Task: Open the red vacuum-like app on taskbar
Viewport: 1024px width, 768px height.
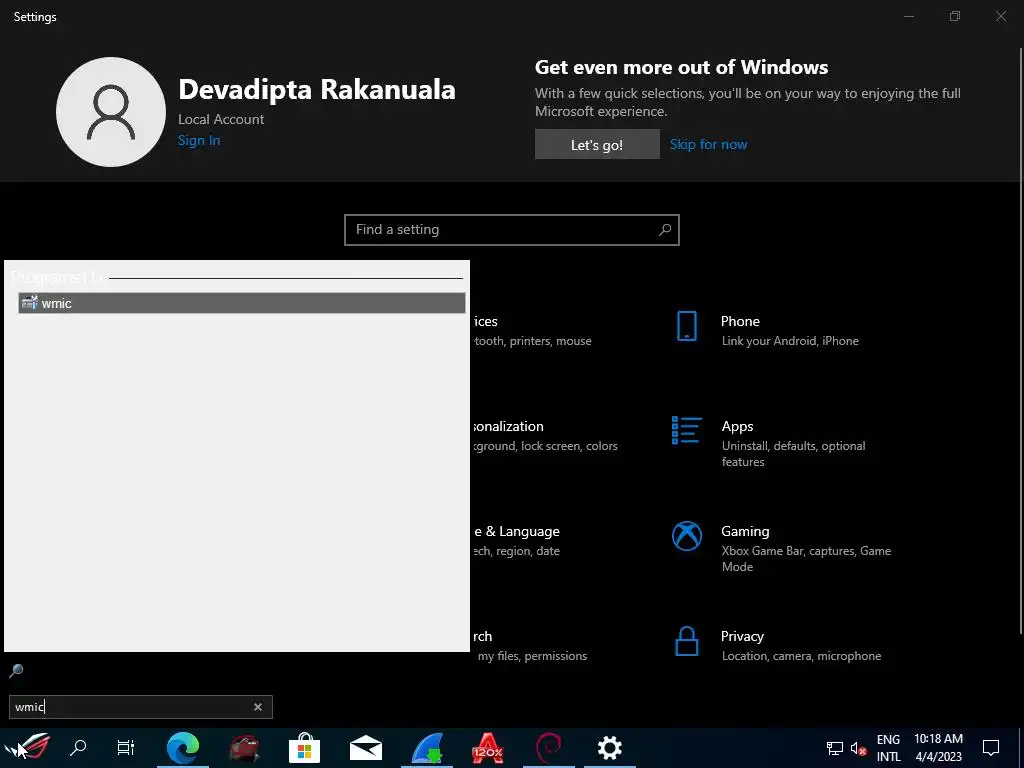Action: click(x=244, y=748)
